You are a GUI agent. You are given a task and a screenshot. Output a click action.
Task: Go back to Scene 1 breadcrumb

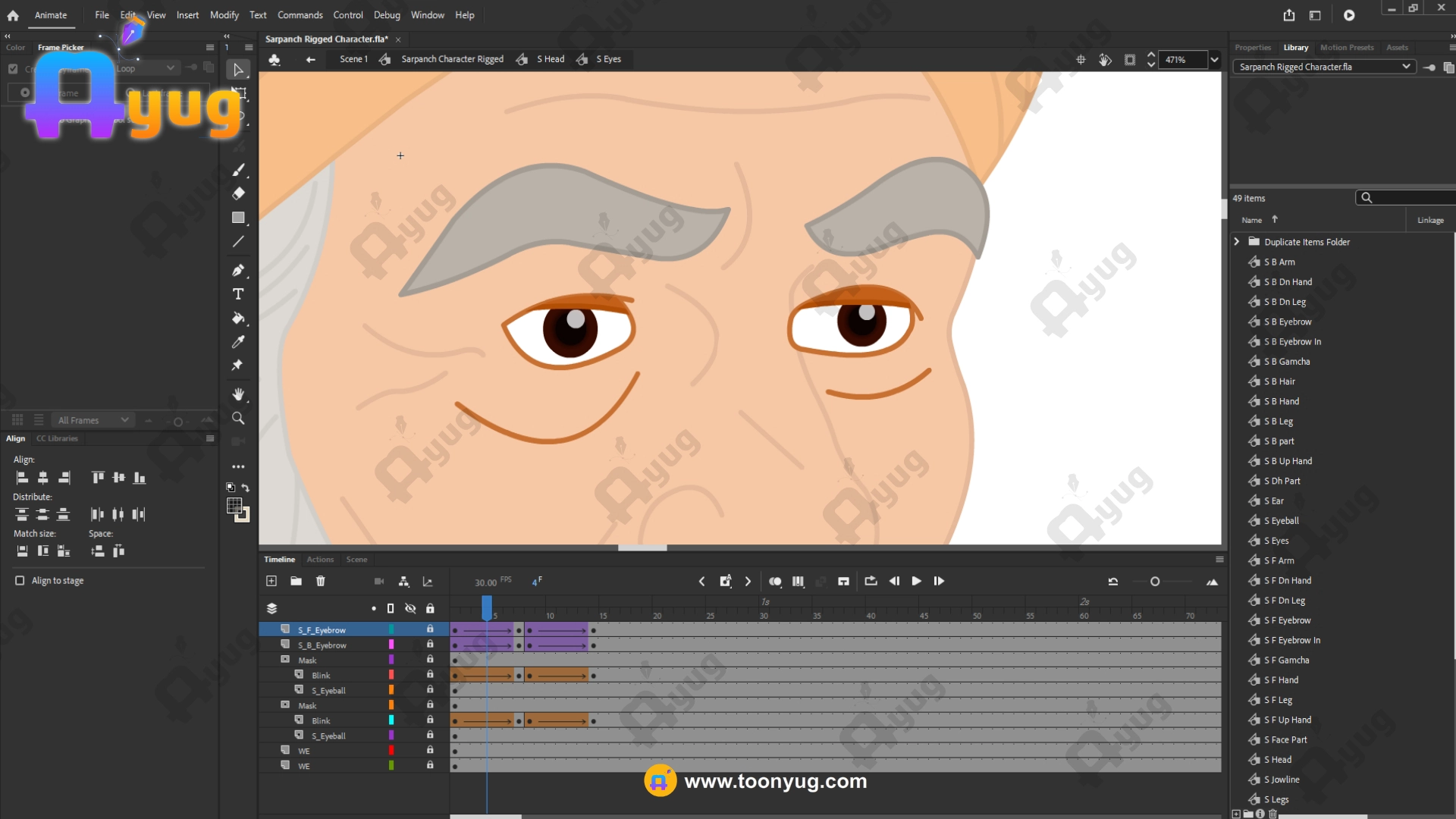point(353,59)
